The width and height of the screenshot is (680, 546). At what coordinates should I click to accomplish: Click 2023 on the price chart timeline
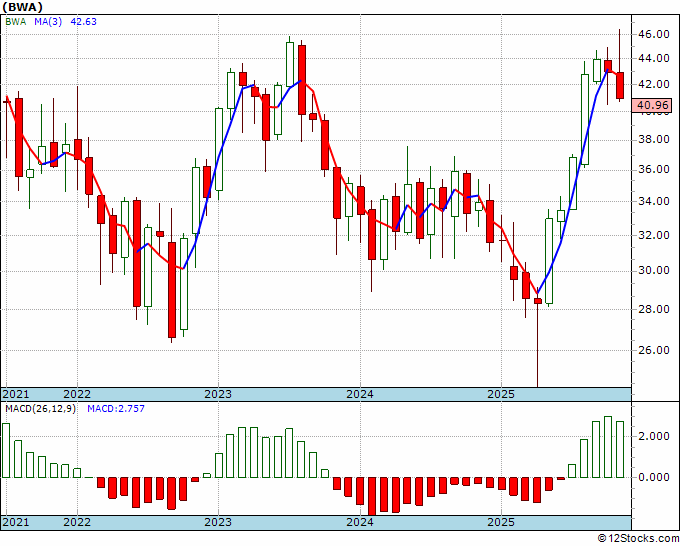click(218, 394)
